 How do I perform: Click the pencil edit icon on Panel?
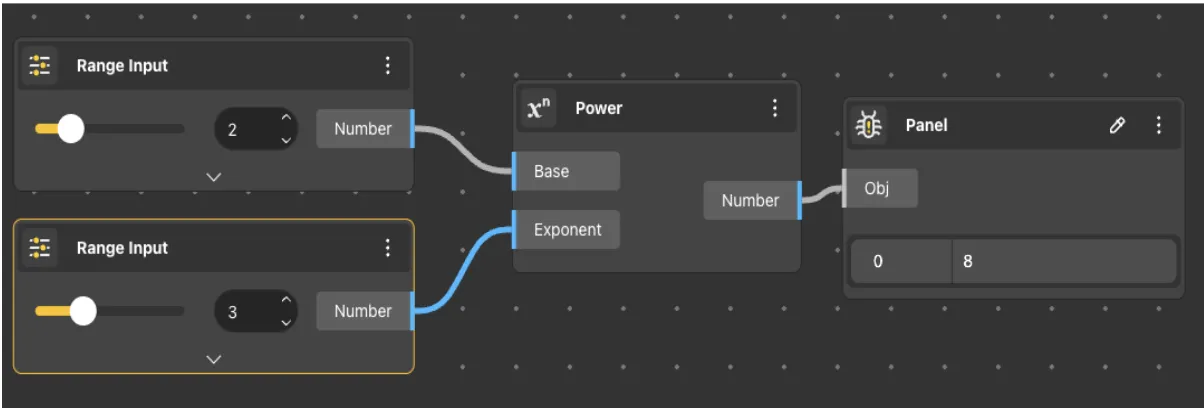click(1118, 126)
